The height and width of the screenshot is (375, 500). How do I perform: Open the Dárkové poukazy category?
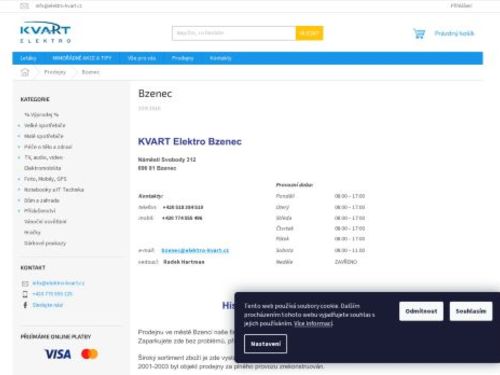click(45, 243)
